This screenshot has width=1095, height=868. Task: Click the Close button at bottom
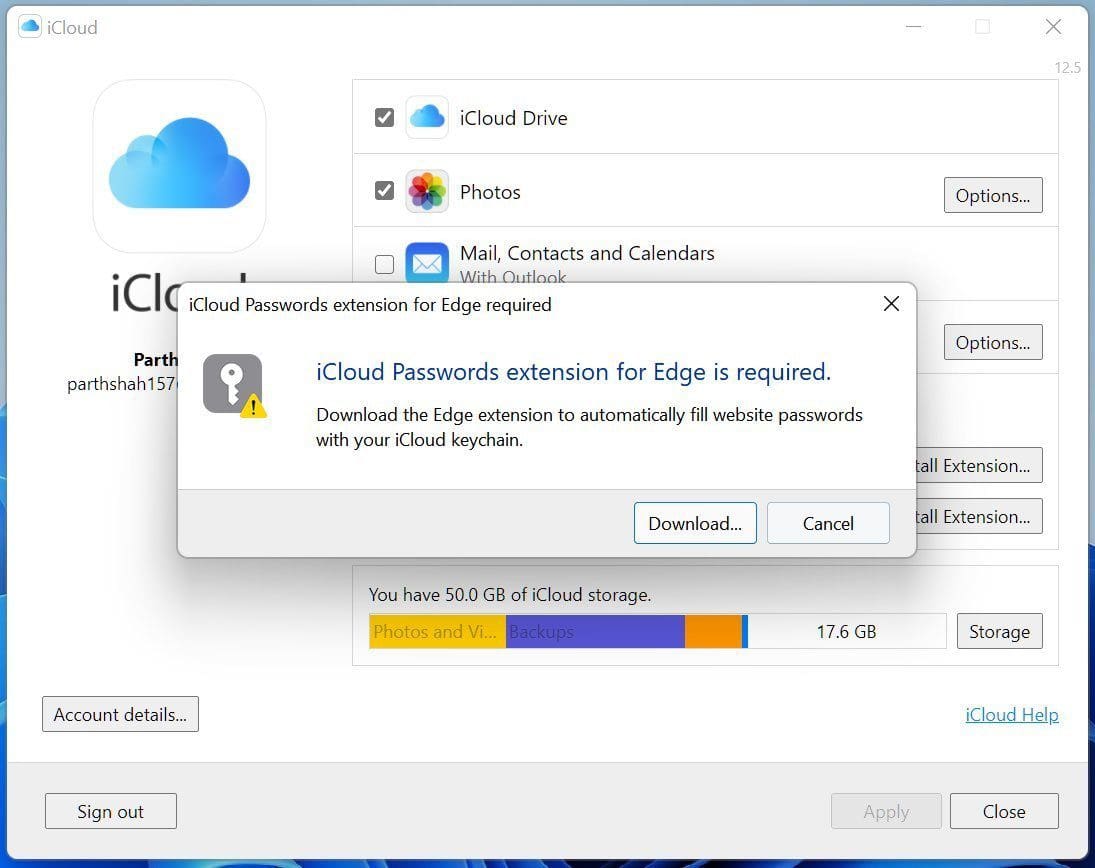[x=1004, y=811]
